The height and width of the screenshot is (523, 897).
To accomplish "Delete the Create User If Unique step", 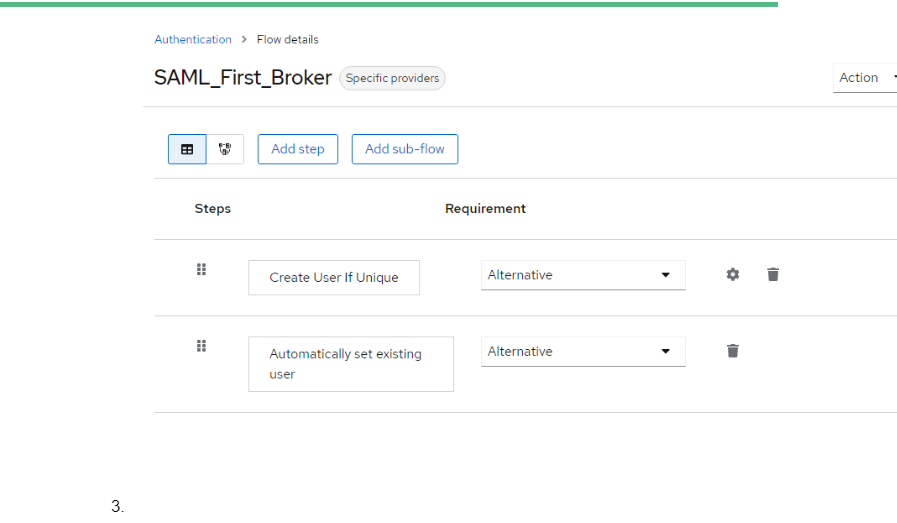I will tap(773, 275).
